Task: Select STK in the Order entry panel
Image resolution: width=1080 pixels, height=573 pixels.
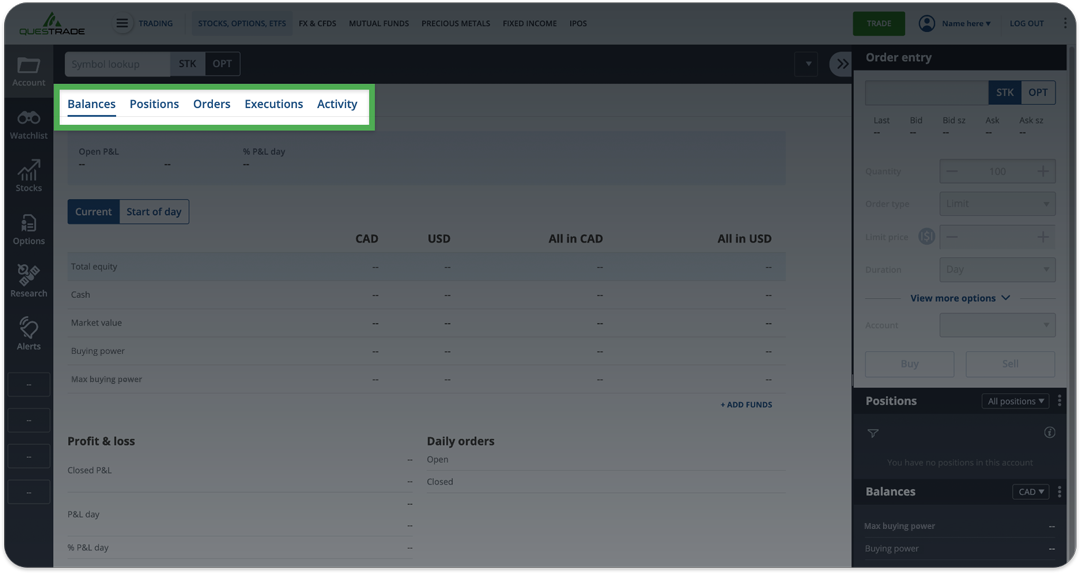Action: (x=1004, y=92)
